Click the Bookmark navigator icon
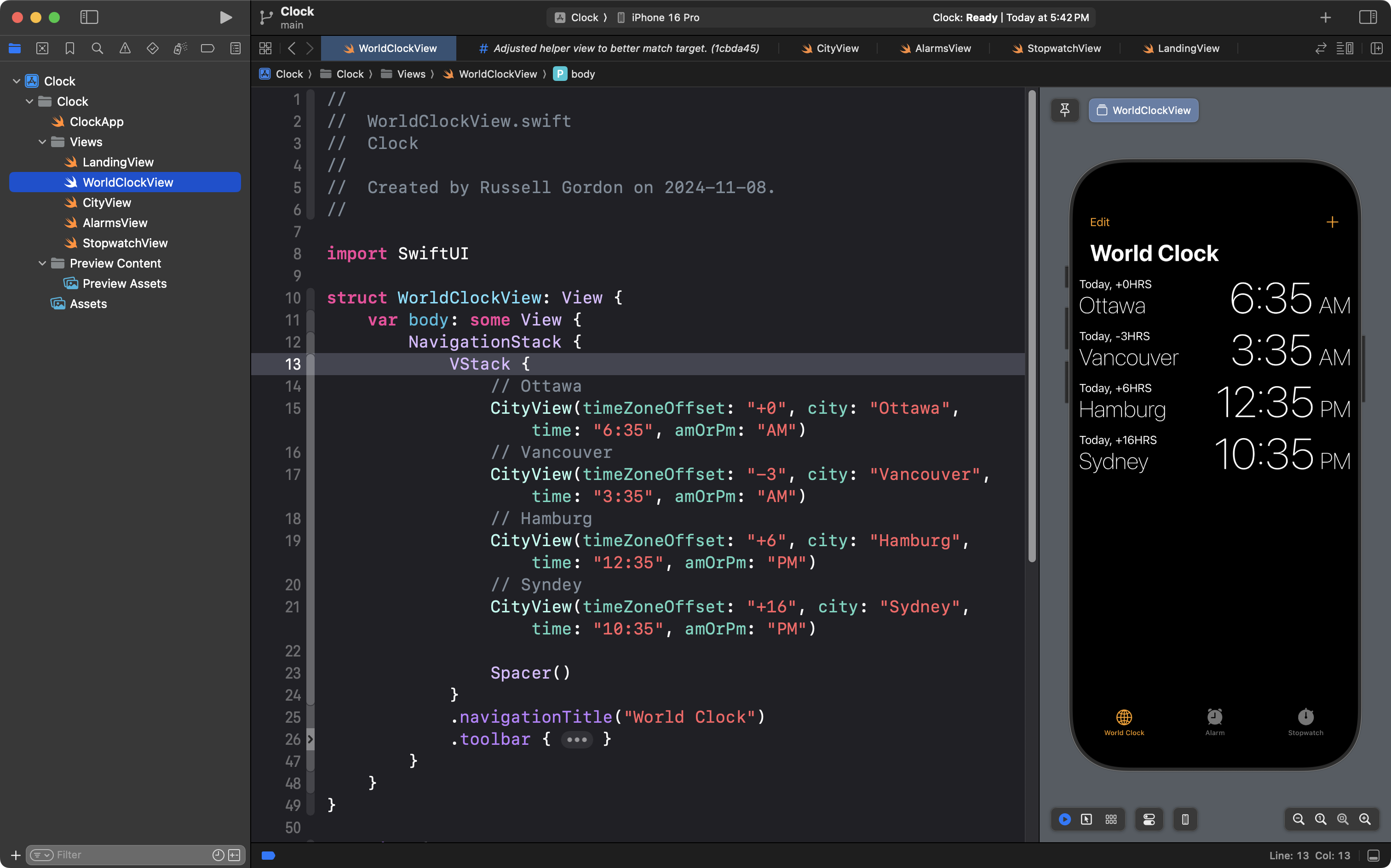The width and height of the screenshot is (1391, 868). 69,48
